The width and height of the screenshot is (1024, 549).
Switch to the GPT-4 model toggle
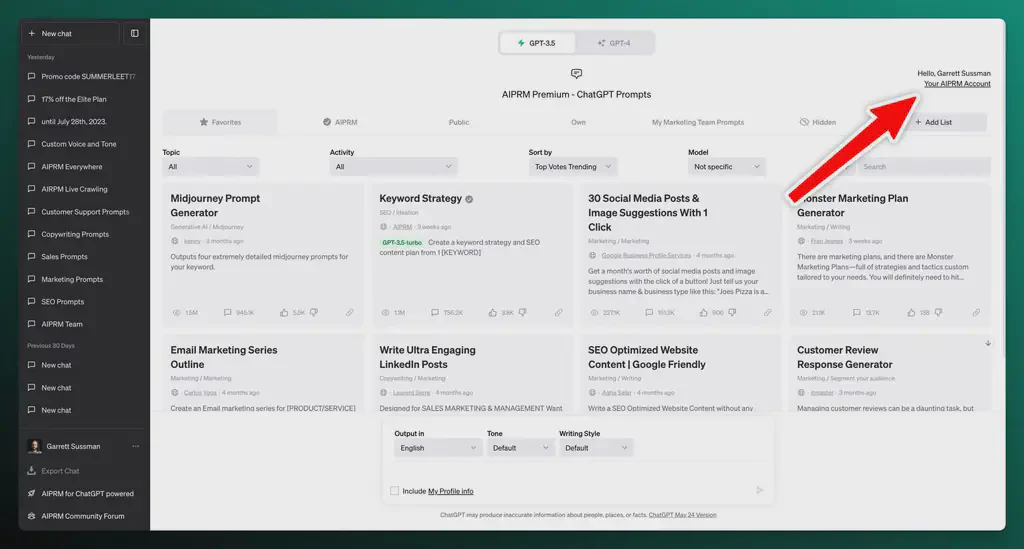614,43
